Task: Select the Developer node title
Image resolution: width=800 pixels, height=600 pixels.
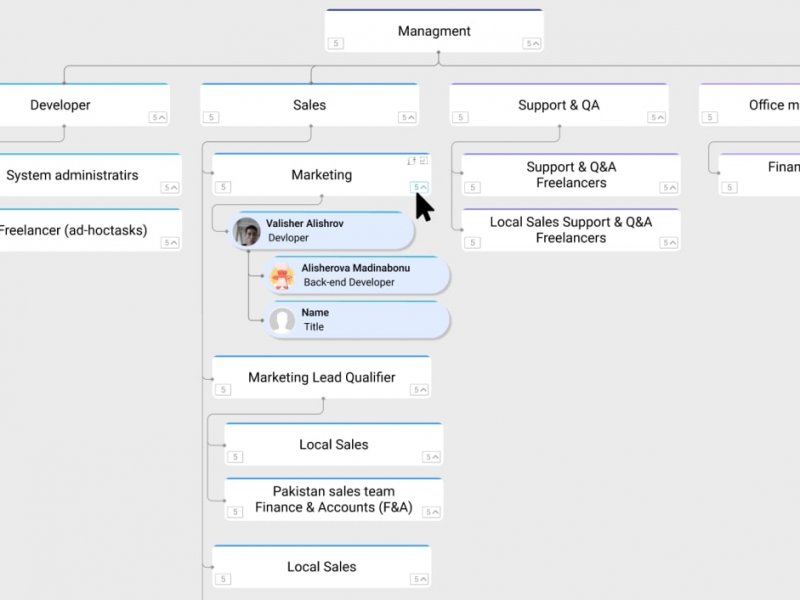Action: click(x=60, y=105)
